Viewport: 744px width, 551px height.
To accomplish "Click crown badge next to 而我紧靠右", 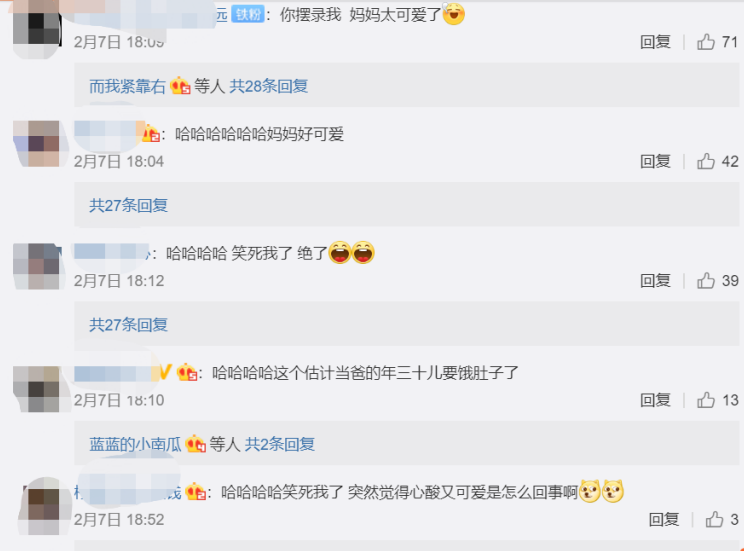I will [x=180, y=86].
